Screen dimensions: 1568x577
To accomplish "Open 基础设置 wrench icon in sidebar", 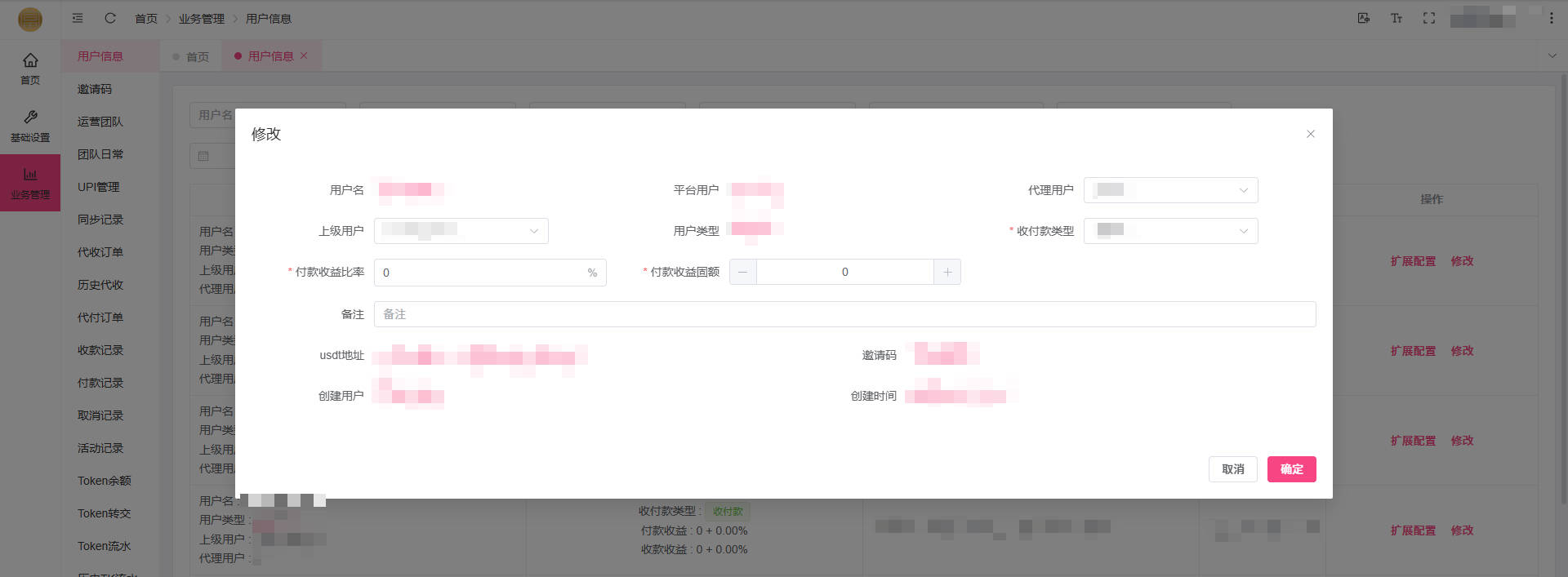I will (x=30, y=126).
